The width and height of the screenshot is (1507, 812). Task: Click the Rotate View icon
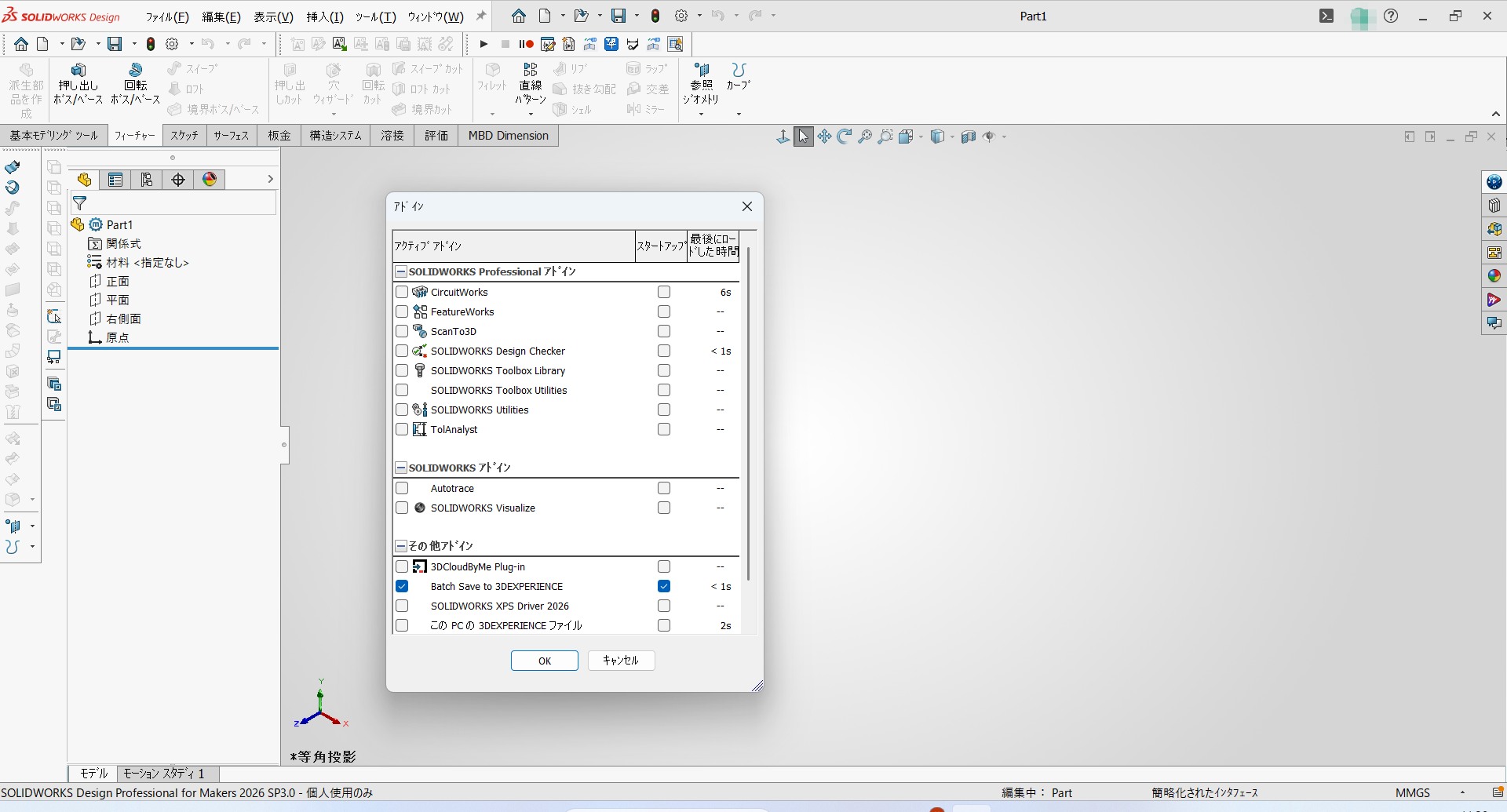pyautogui.click(x=845, y=137)
